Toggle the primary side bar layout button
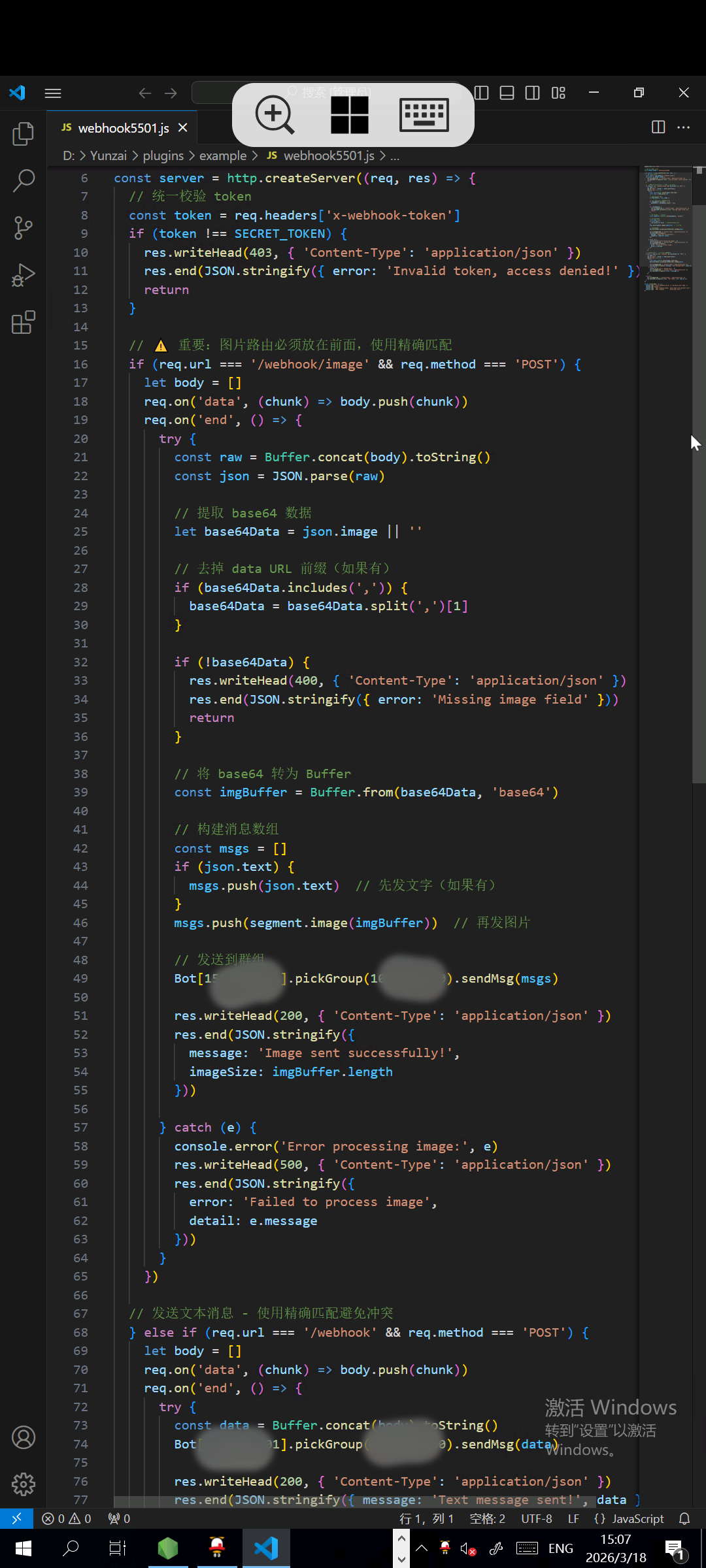This screenshot has height=1568, width=706. [x=482, y=93]
